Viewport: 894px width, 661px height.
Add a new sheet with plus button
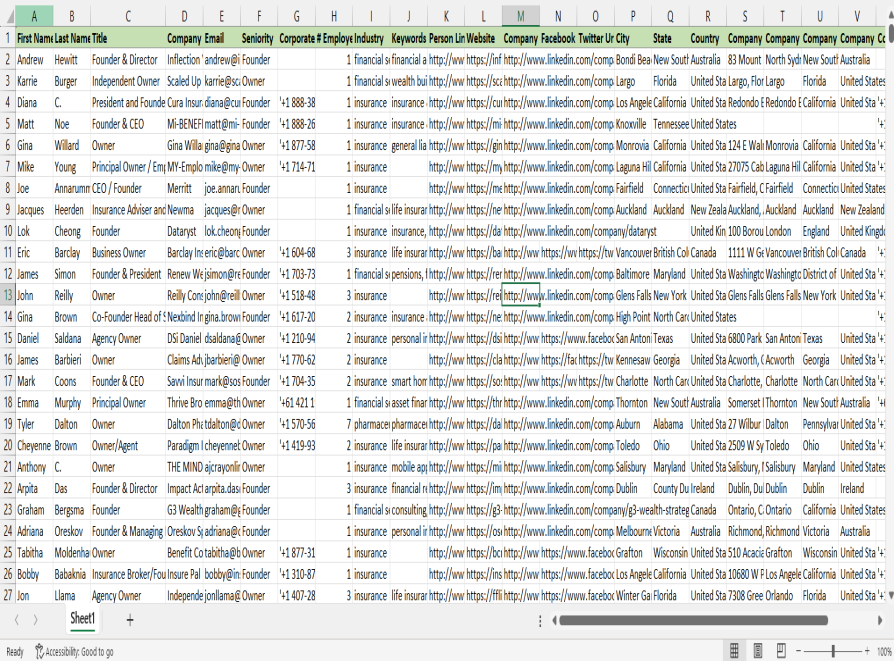click(x=129, y=620)
